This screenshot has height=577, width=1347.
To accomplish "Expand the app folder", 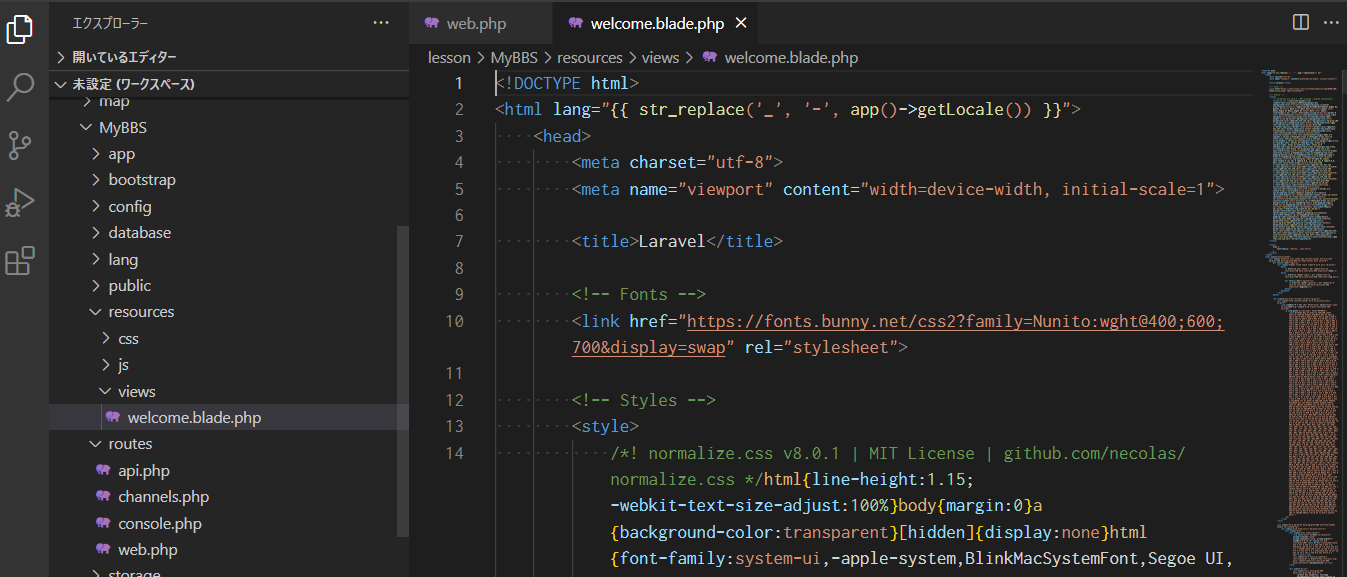I will [121, 152].
